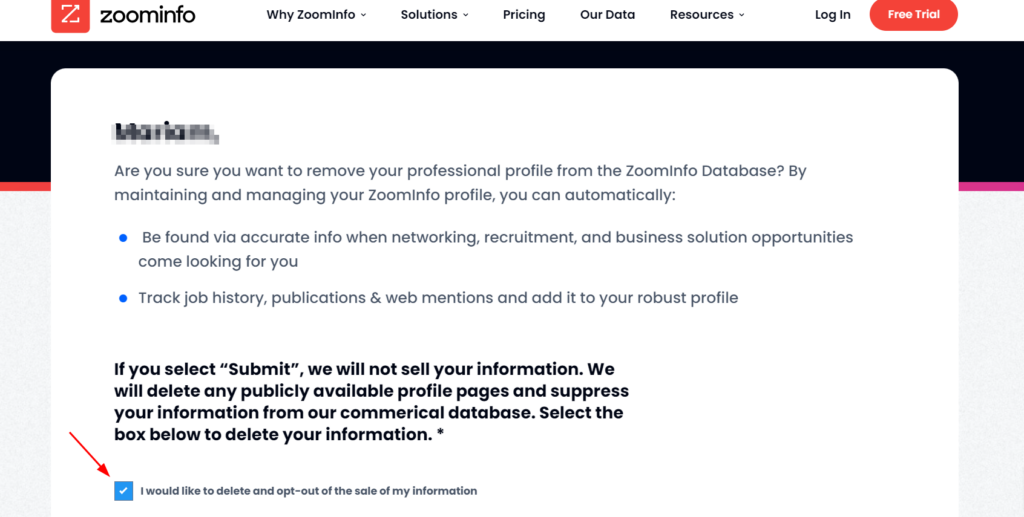Image resolution: width=1024 pixels, height=517 pixels.
Task: Expand the Why ZoomInfo chevron
Action: click(x=363, y=15)
